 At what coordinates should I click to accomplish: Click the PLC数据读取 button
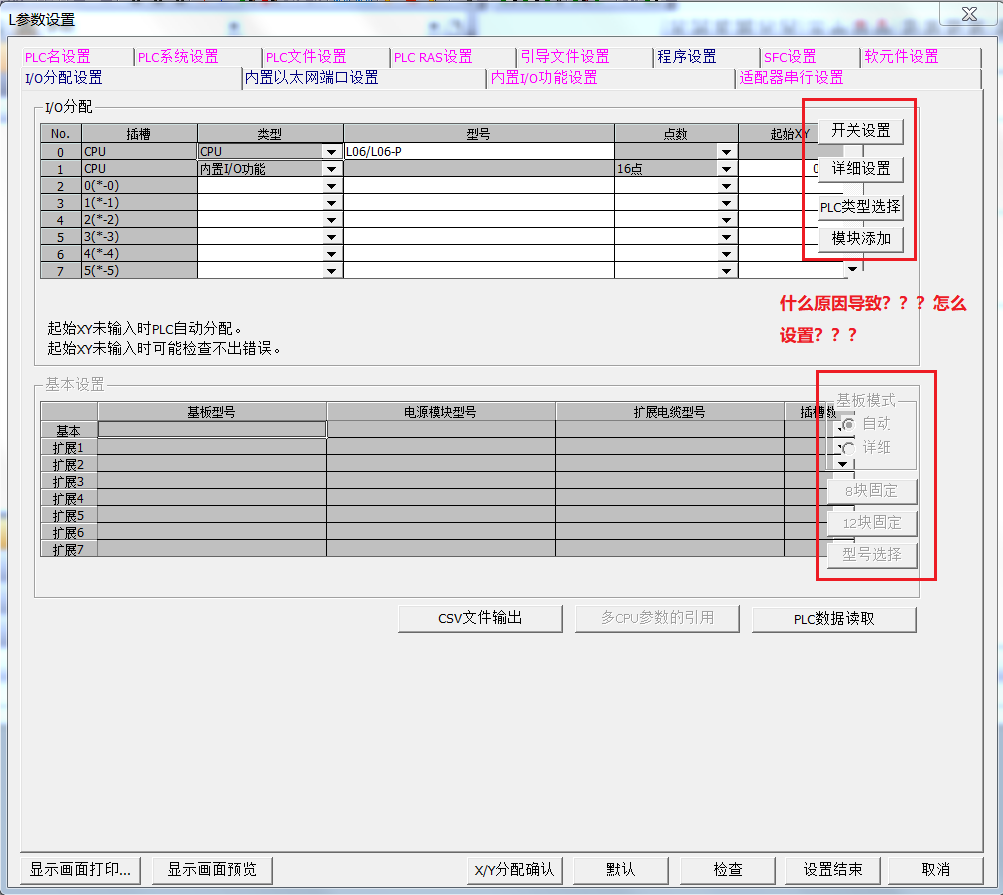[834, 618]
